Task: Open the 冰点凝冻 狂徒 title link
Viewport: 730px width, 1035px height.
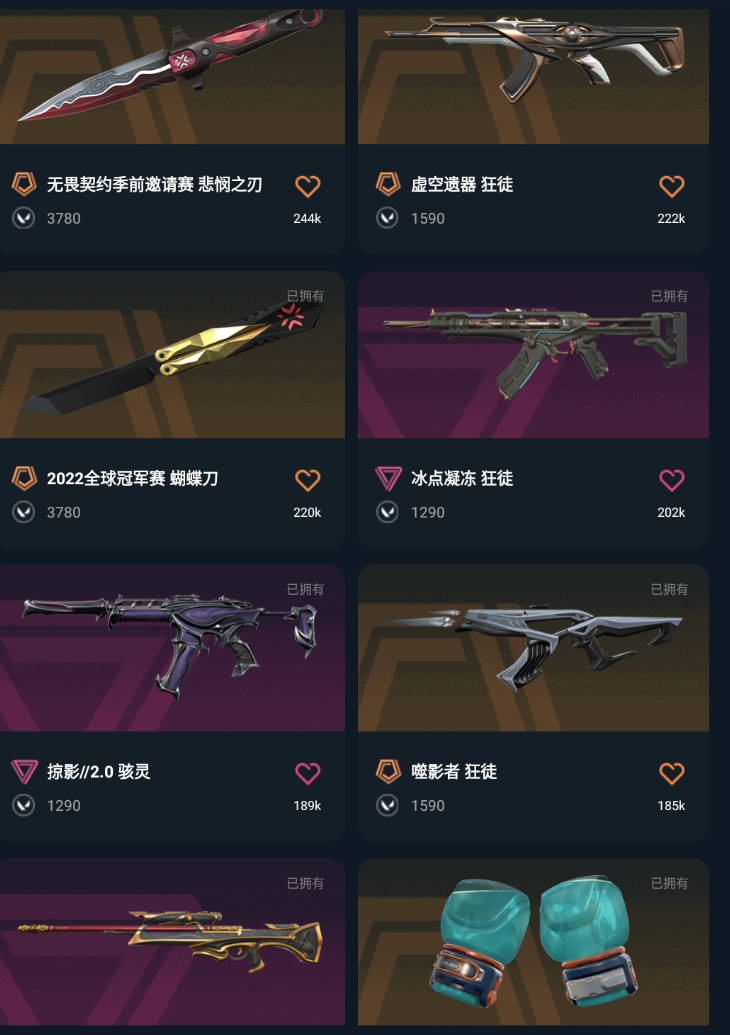Action: click(x=462, y=478)
